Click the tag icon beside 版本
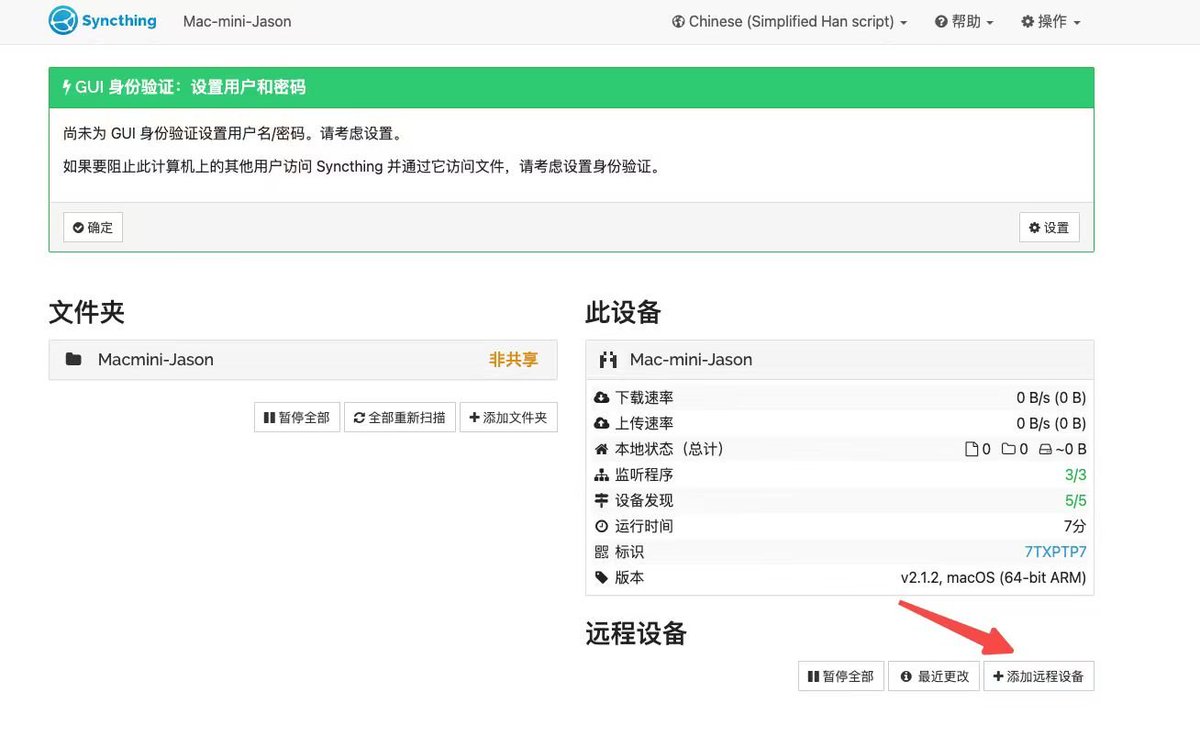 (x=601, y=578)
